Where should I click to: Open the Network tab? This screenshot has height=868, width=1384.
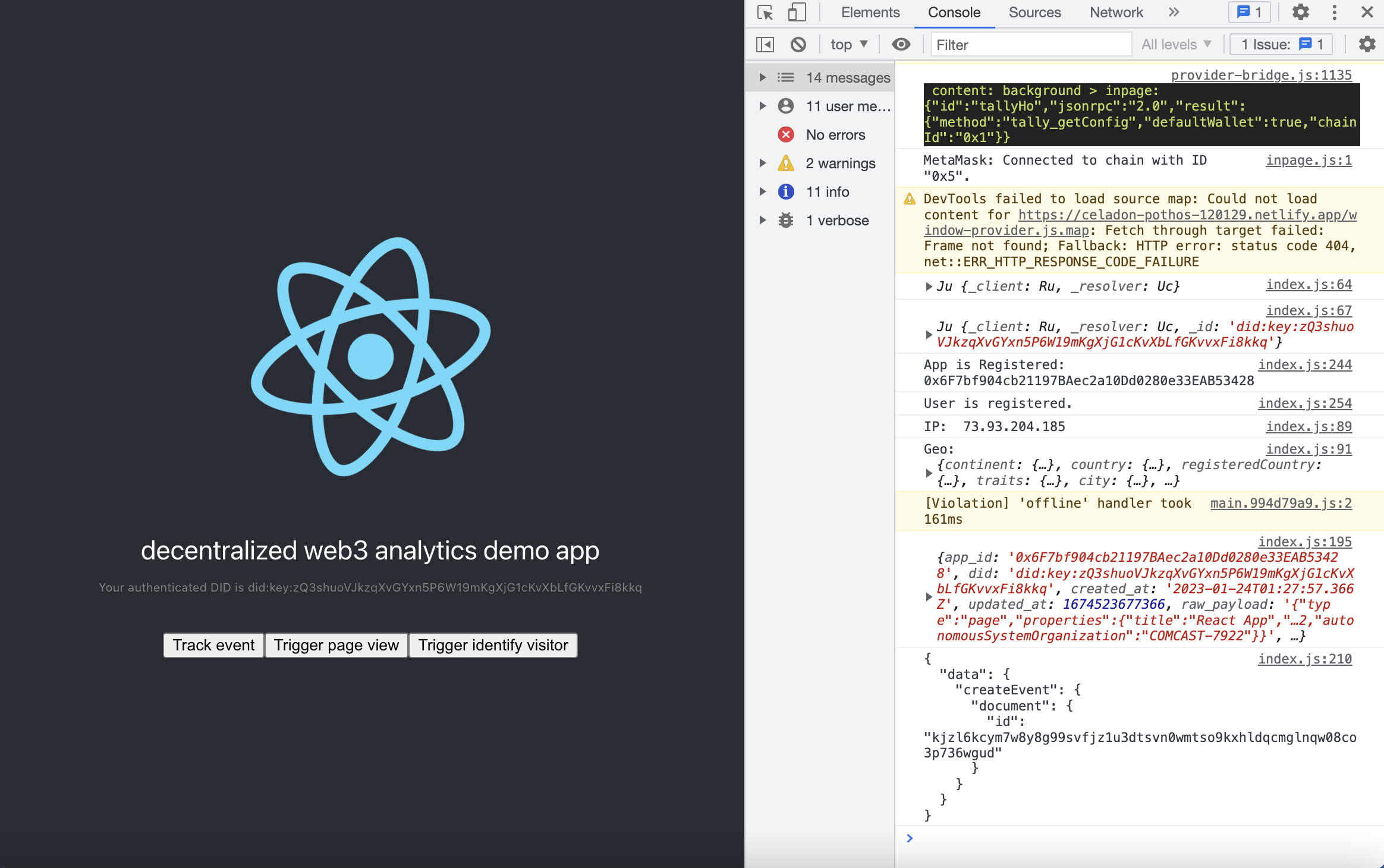[1116, 12]
